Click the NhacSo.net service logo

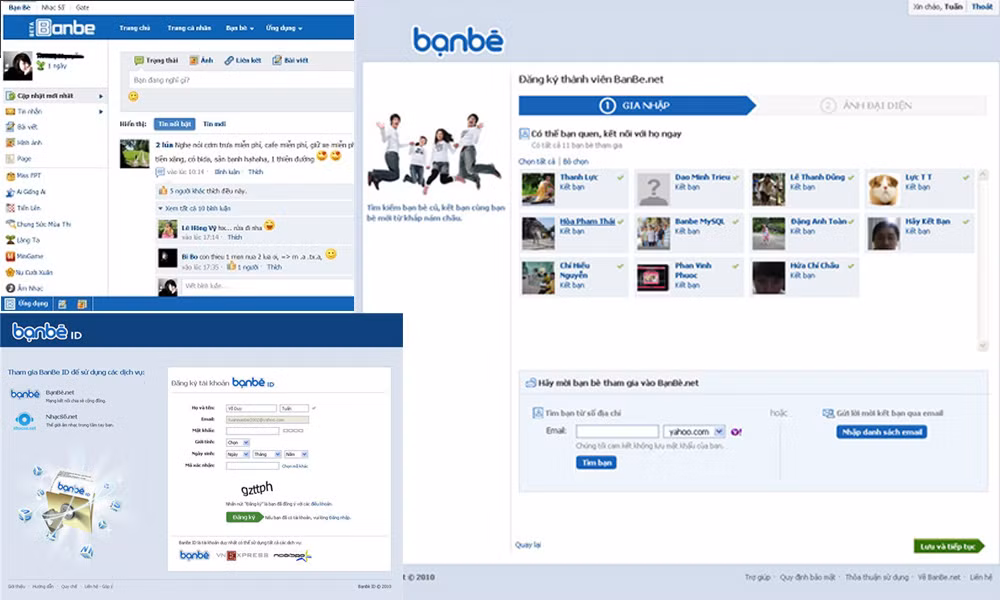(25, 421)
